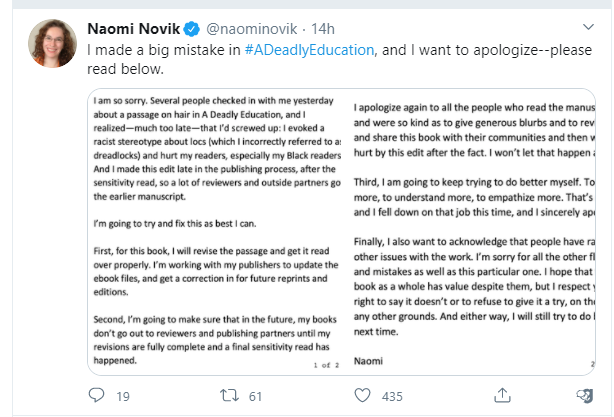
Task: Open the second apology page image
Action: 474,232
